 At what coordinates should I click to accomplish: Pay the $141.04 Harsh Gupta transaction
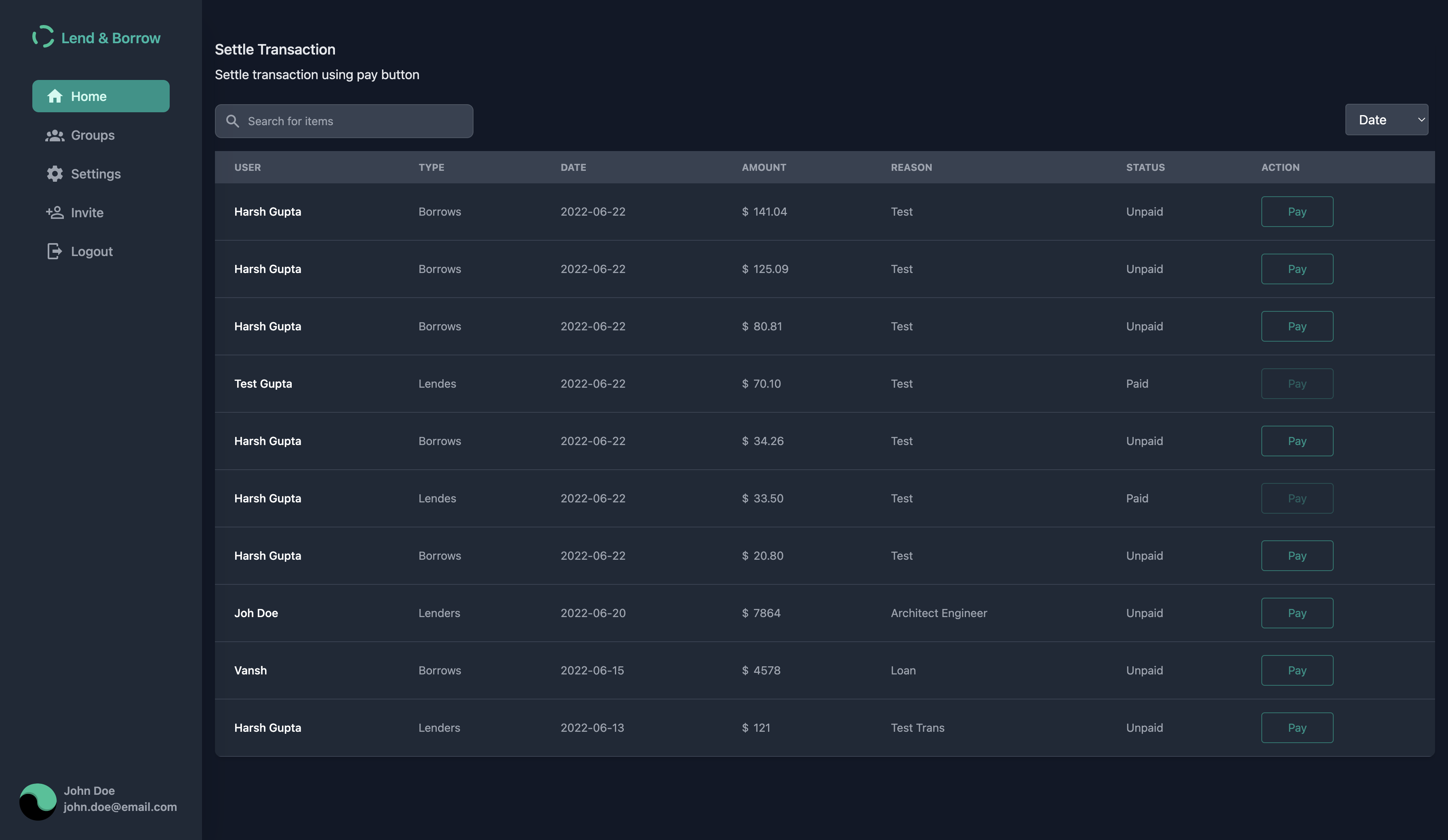(1296, 212)
